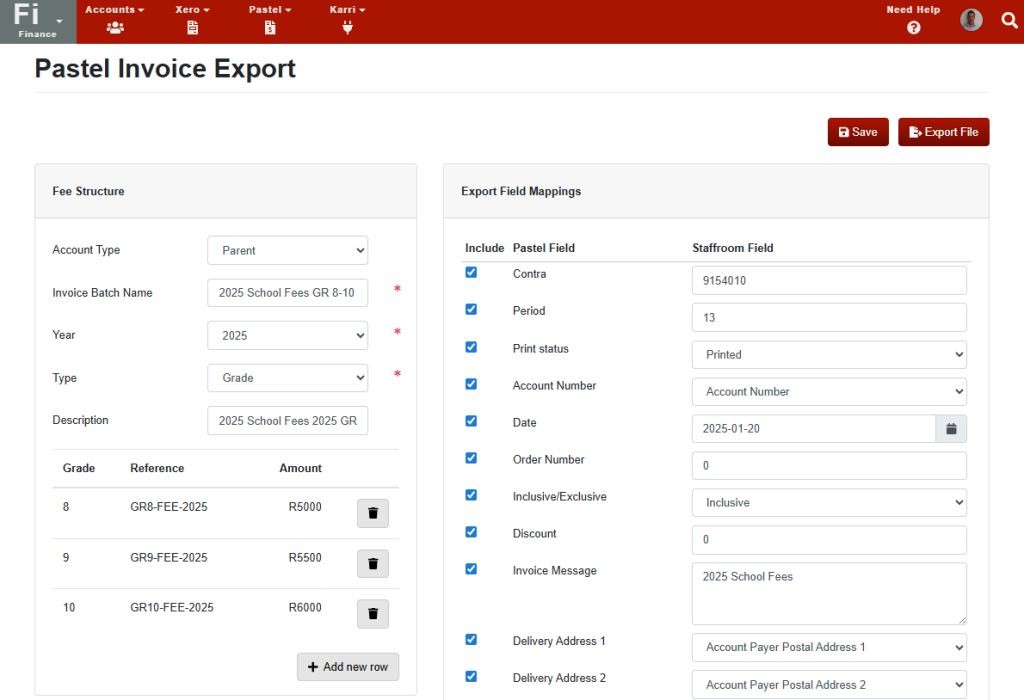This screenshot has height=700, width=1024.
Task: Toggle the Delivery Address 2 include checkbox
Action: pos(471,676)
